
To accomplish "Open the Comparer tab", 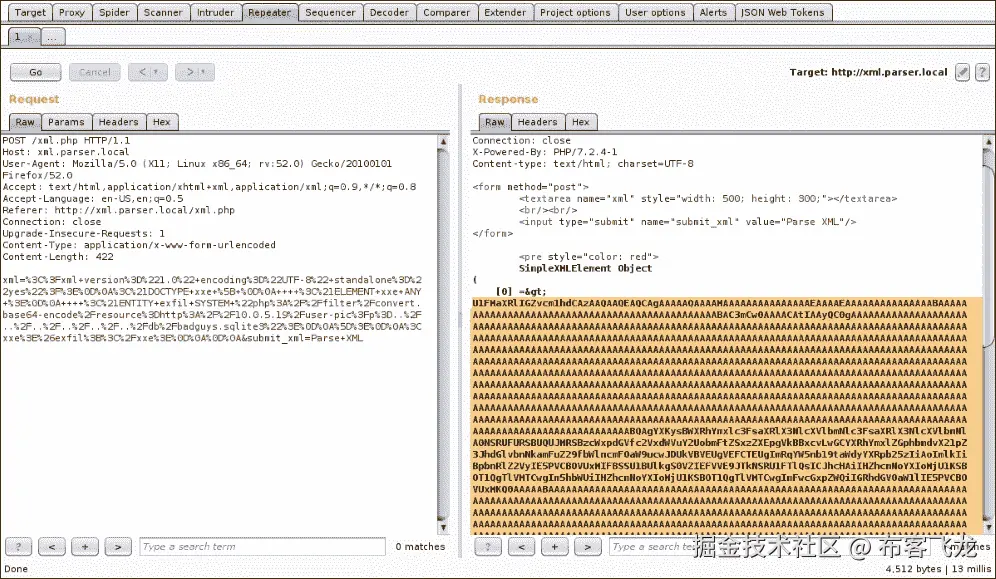I will click(446, 12).
